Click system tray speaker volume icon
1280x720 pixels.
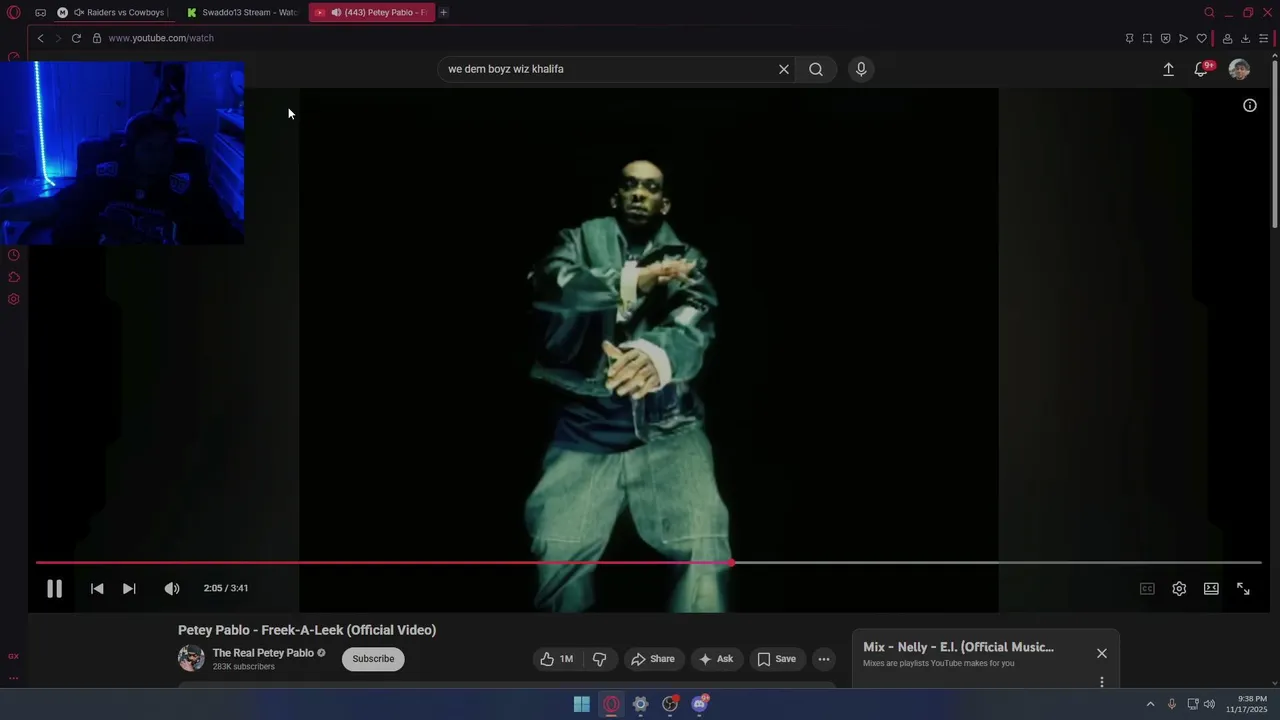point(1209,704)
